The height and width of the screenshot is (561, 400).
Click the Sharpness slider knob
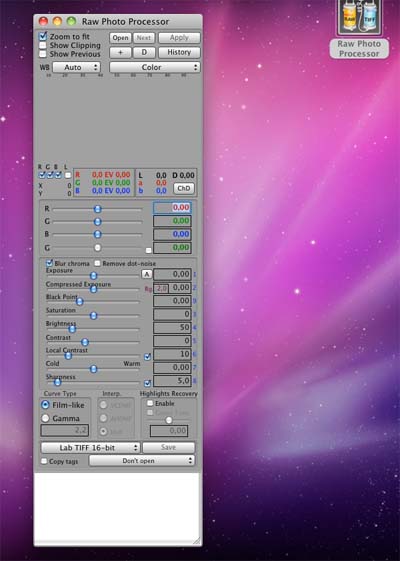pyautogui.click(x=58, y=382)
